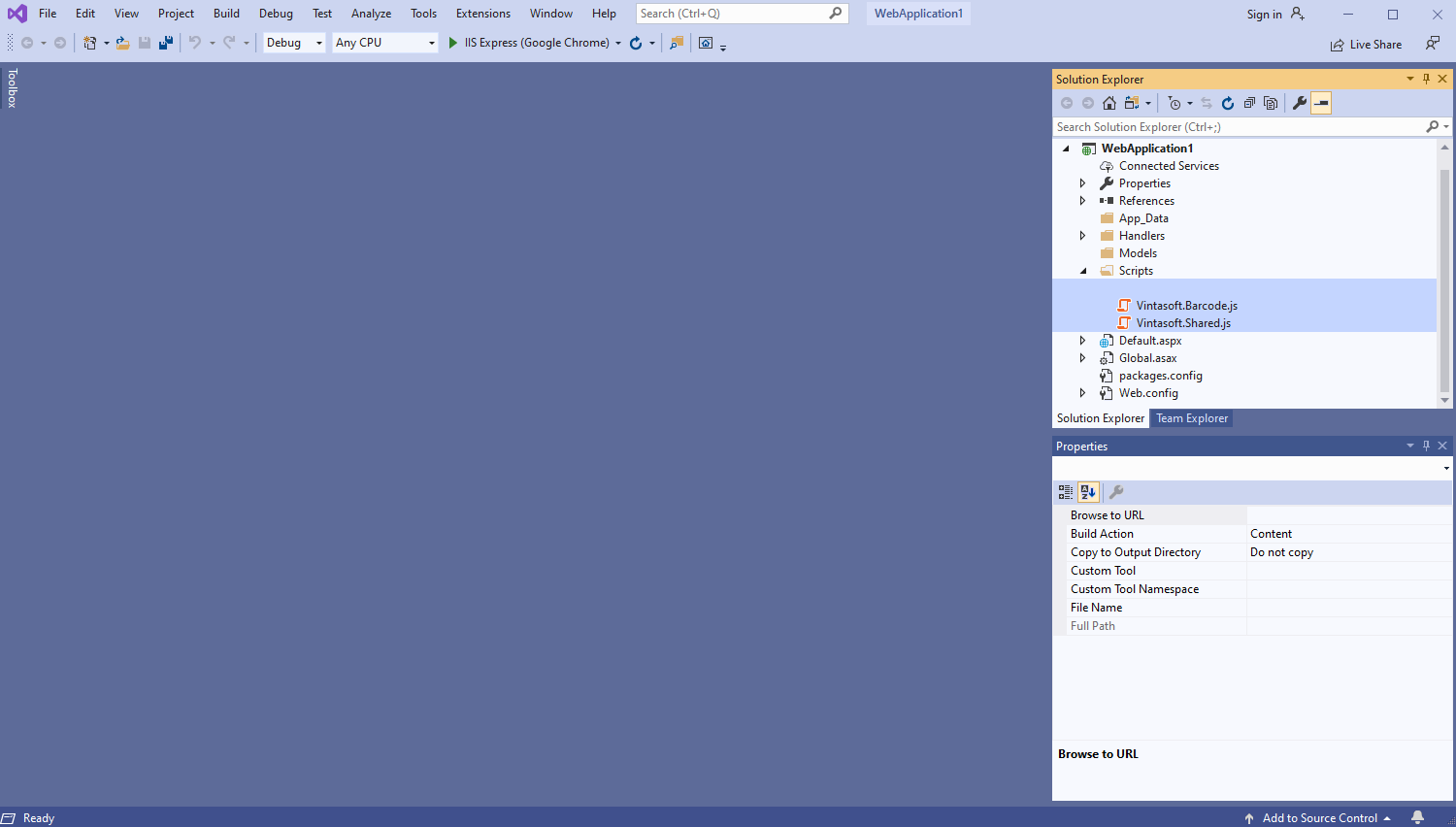Click the web browser preview toolbar icon
The height and width of the screenshot is (827, 1456).
click(x=706, y=43)
